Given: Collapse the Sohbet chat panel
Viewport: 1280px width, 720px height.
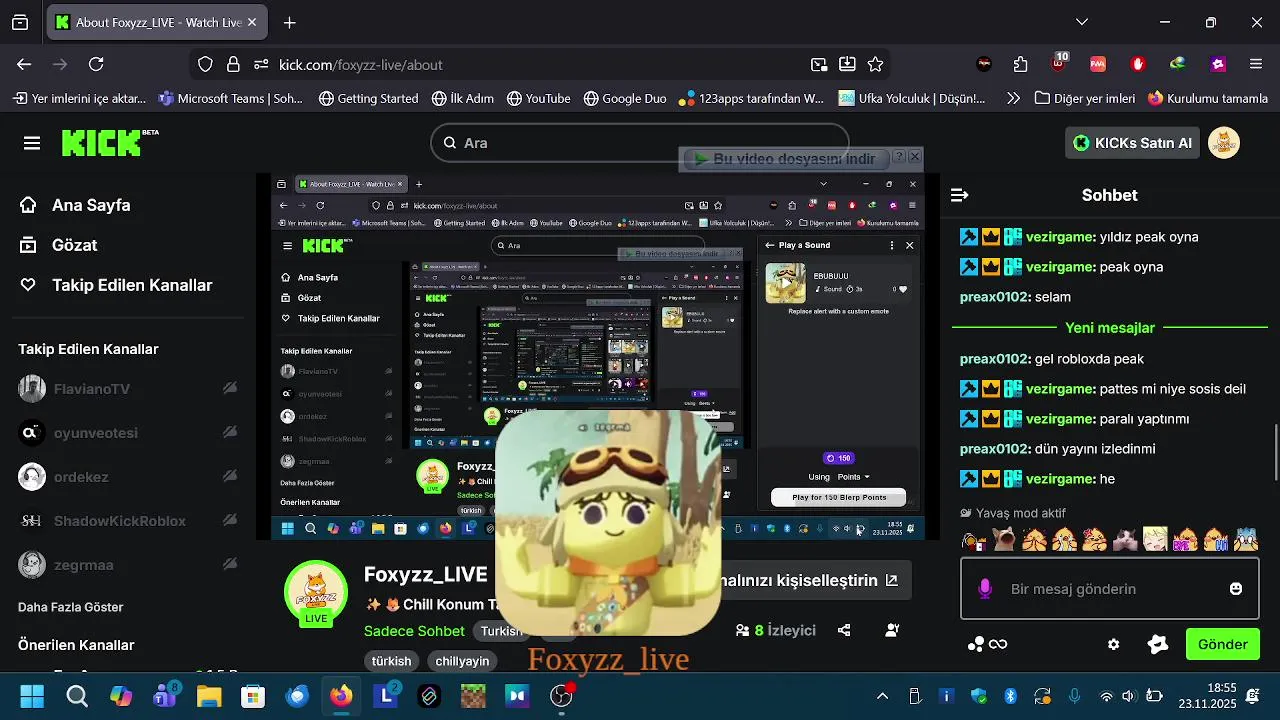Looking at the screenshot, I should [959, 195].
